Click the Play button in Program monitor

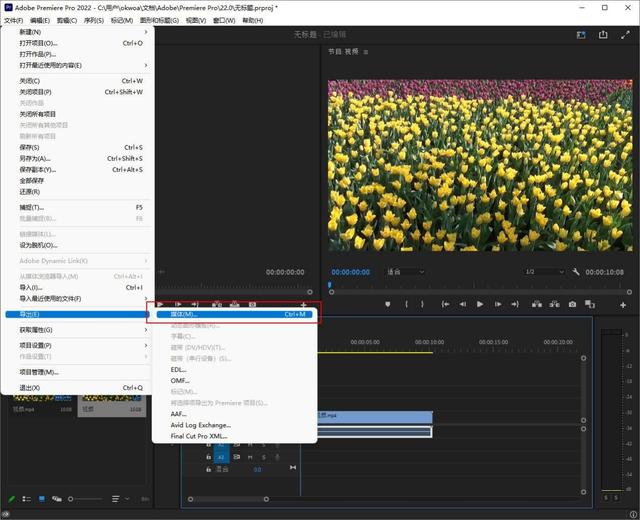click(x=480, y=304)
